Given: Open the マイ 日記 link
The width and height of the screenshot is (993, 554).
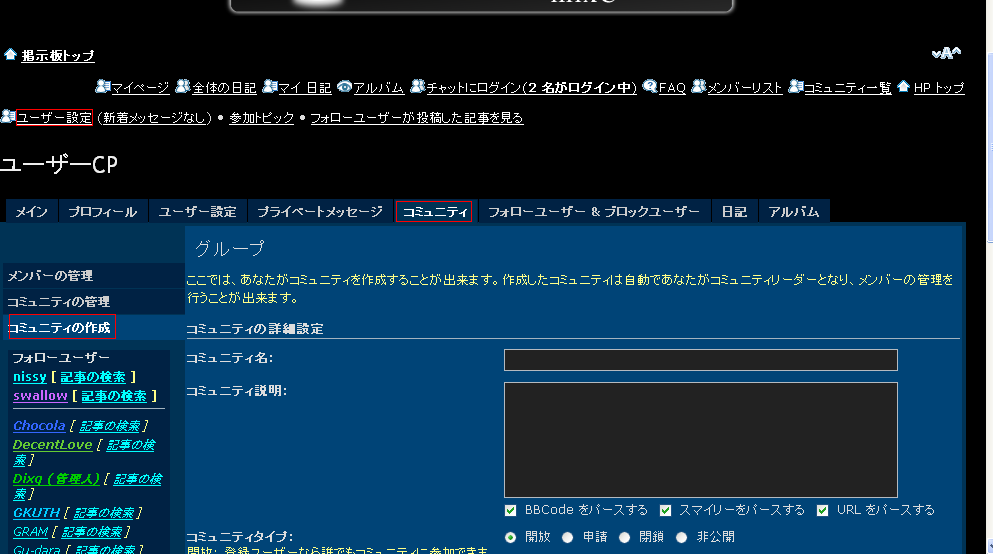Looking at the screenshot, I should click(x=305, y=87).
